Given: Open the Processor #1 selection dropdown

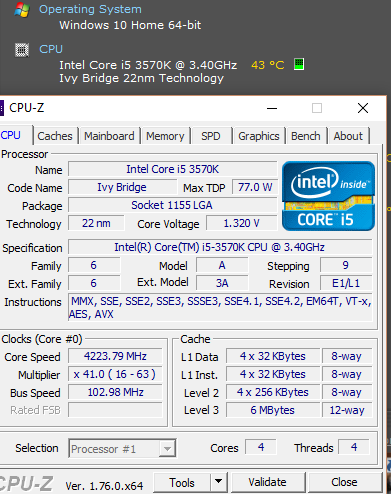Looking at the screenshot, I should click(122, 449).
